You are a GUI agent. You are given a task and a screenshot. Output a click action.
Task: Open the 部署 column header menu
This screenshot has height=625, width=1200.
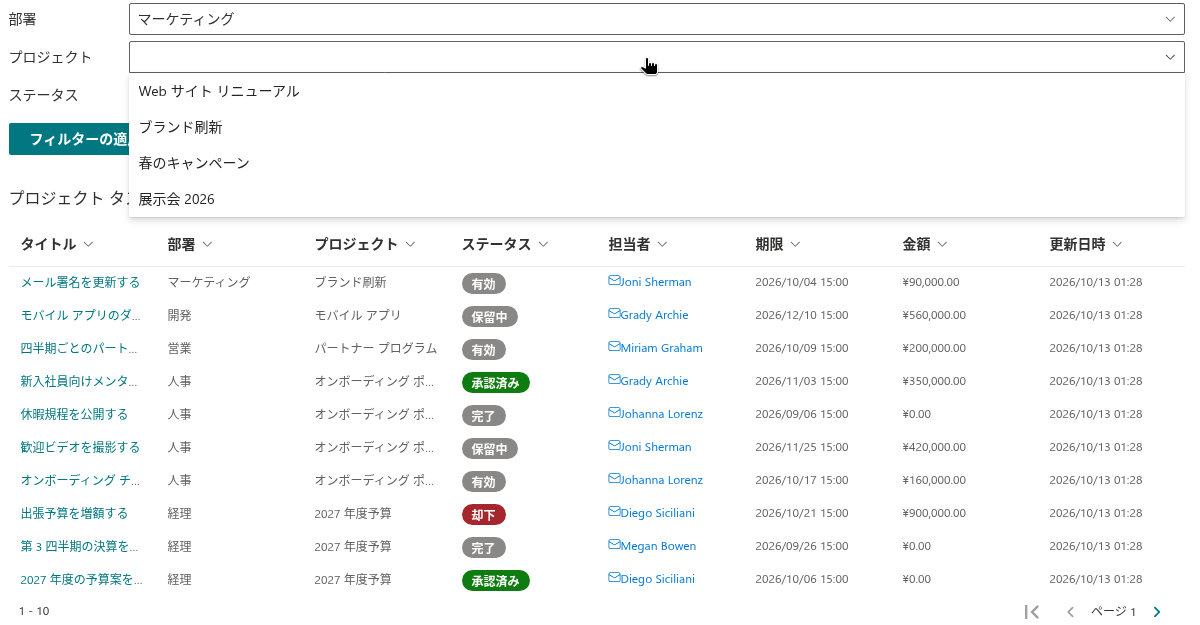click(x=208, y=244)
